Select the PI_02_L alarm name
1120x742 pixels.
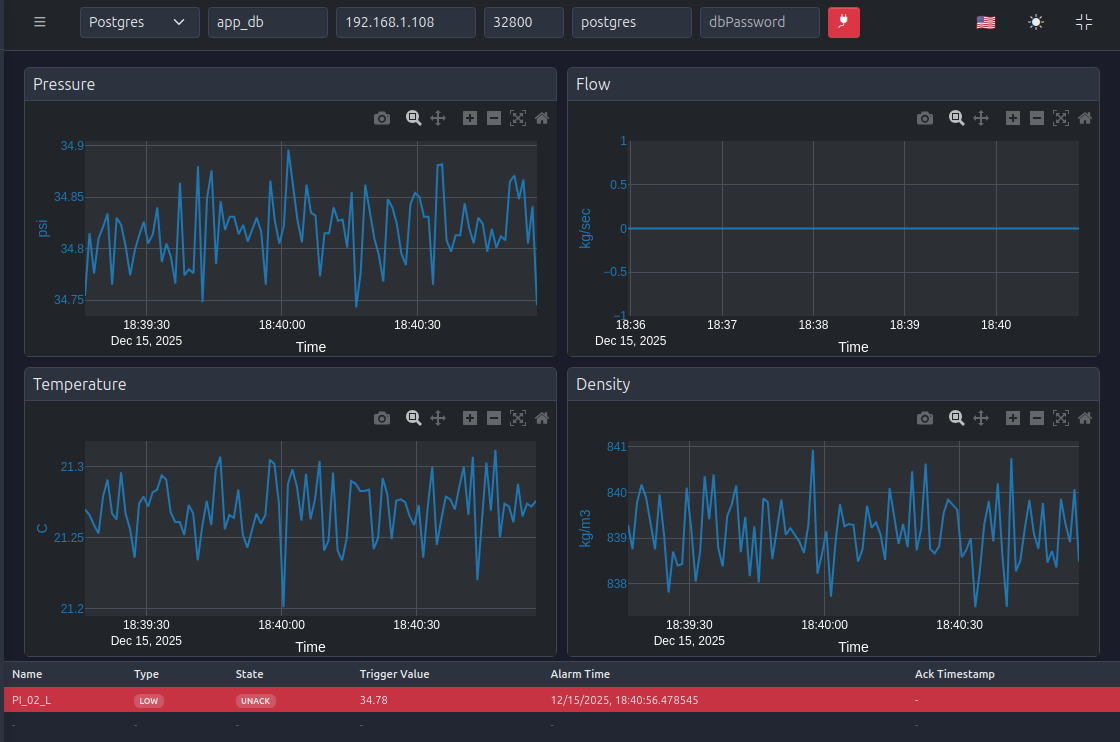pyautogui.click(x=31, y=701)
